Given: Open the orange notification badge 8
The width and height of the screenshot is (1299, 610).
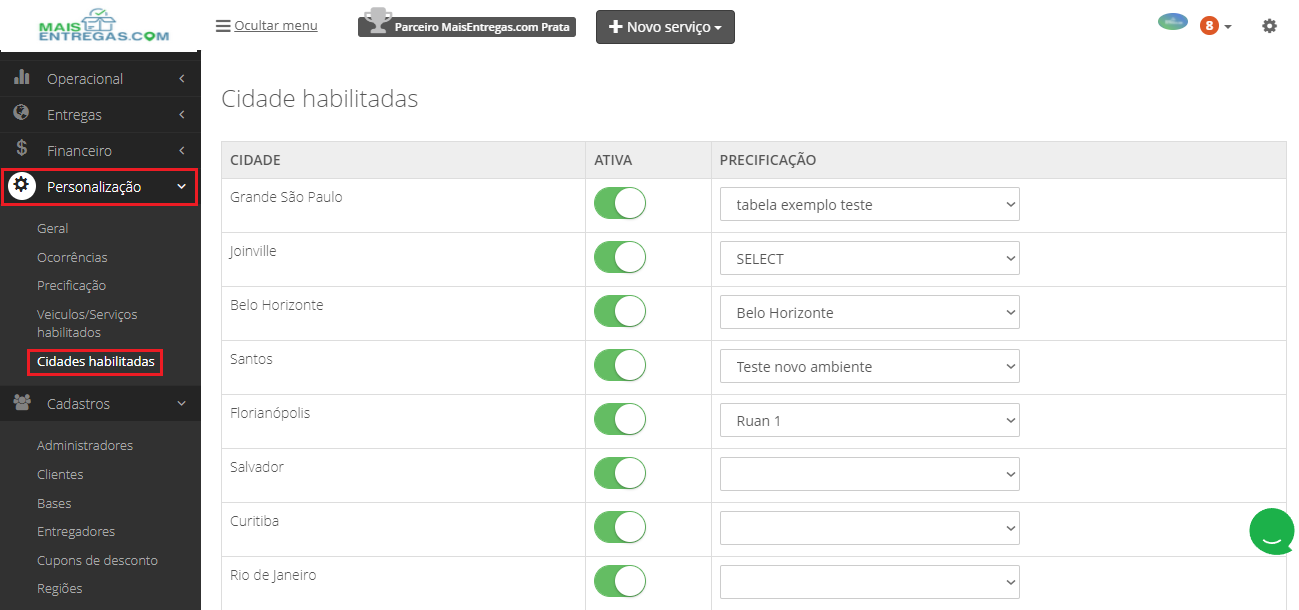Looking at the screenshot, I should tap(1209, 26).
